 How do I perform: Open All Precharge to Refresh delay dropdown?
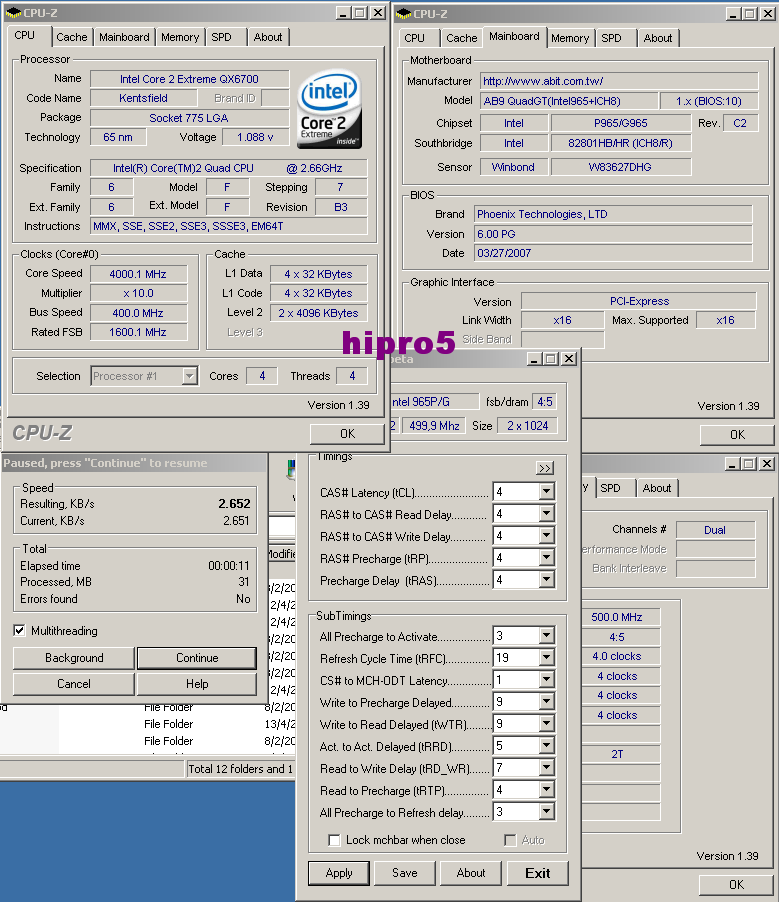[x=547, y=812]
